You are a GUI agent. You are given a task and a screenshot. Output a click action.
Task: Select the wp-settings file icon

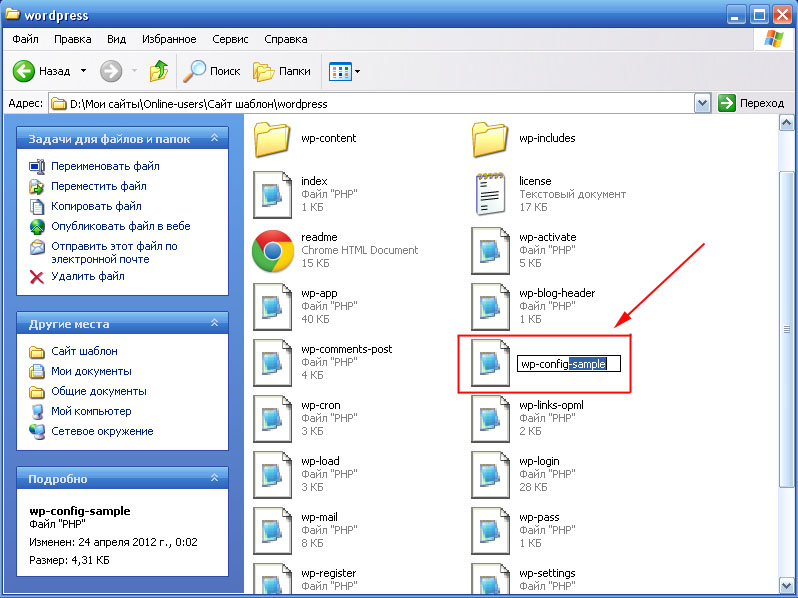point(490,578)
